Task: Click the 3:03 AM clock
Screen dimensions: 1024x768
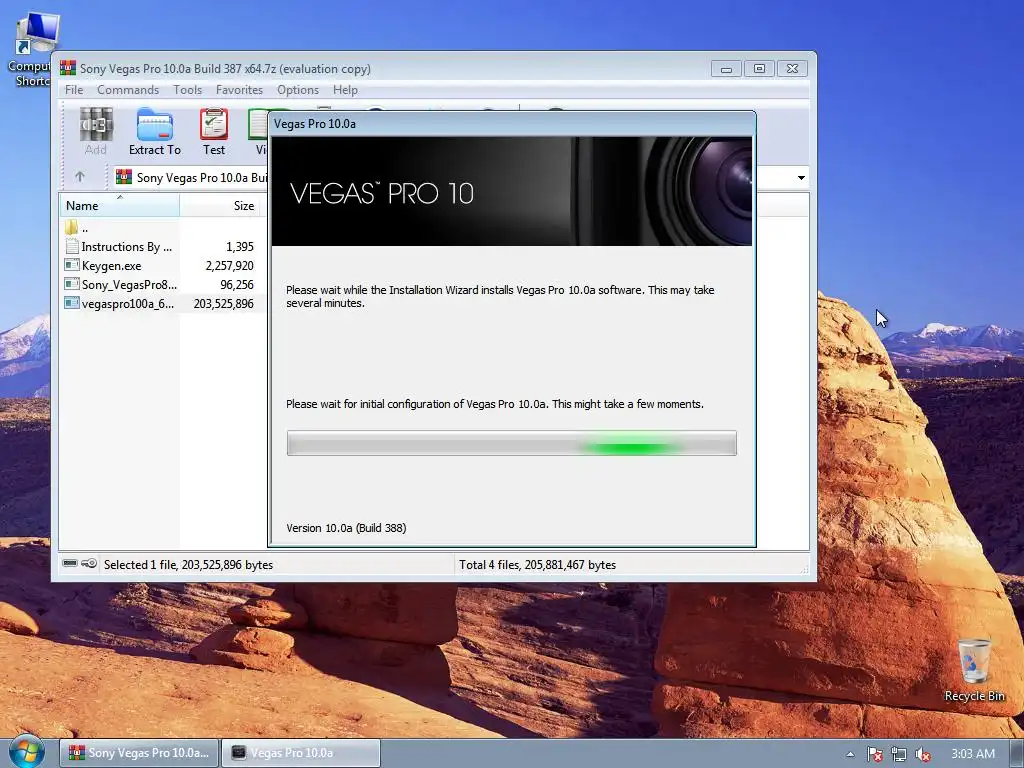Action: point(973,754)
